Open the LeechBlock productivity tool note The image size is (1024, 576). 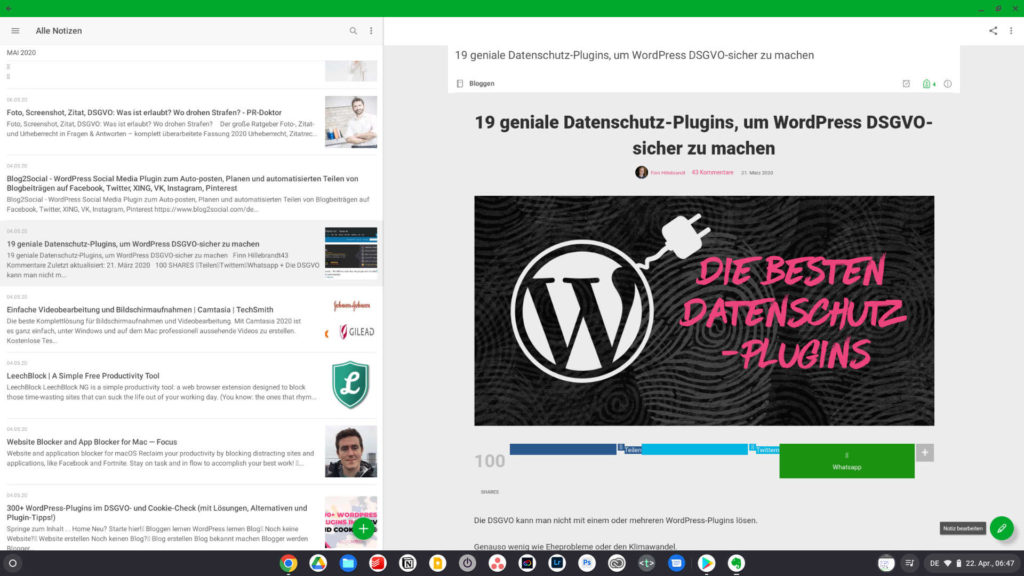191,386
